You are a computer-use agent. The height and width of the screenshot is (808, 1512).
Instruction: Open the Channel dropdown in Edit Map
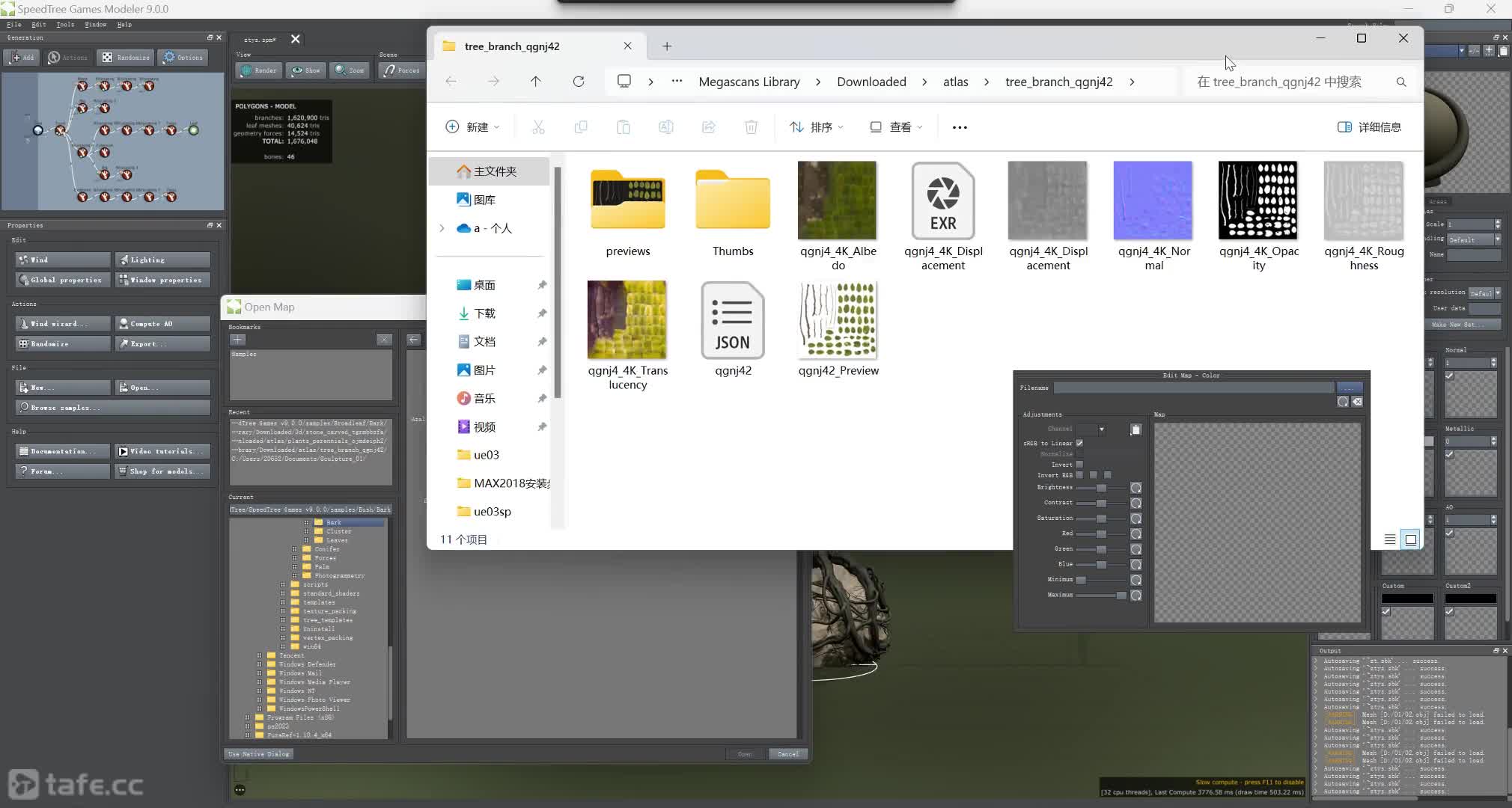[x=1091, y=429]
